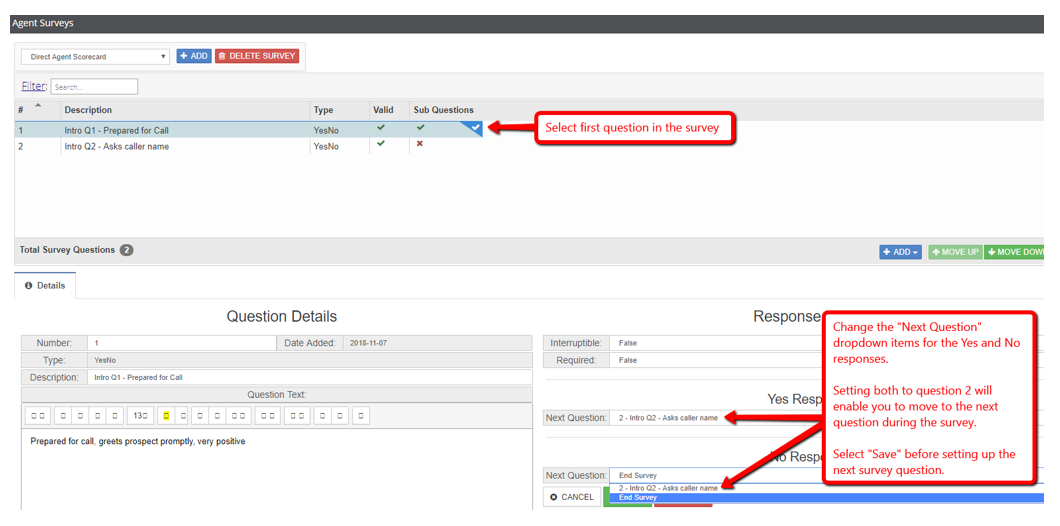Click the CANCEL button

click(572, 497)
